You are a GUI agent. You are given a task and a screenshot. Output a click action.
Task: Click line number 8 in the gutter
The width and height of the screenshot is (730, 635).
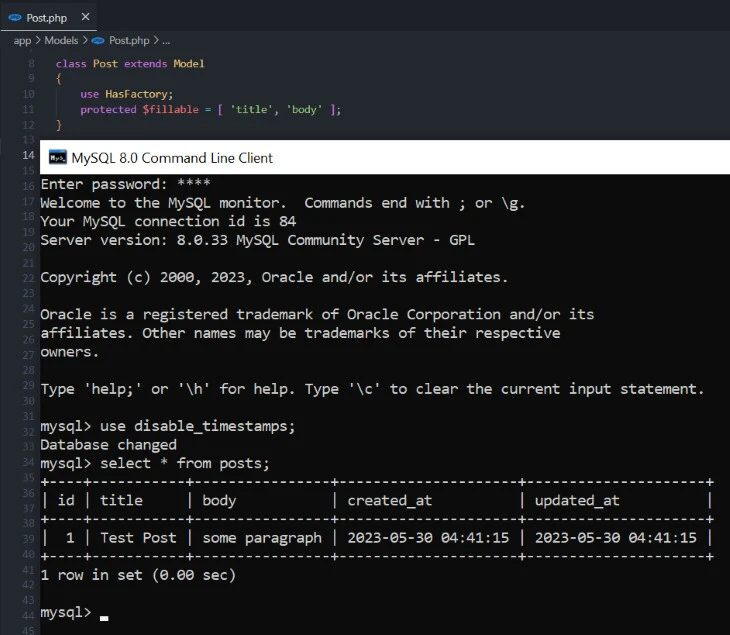pyautogui.click(x=31, y=63)
